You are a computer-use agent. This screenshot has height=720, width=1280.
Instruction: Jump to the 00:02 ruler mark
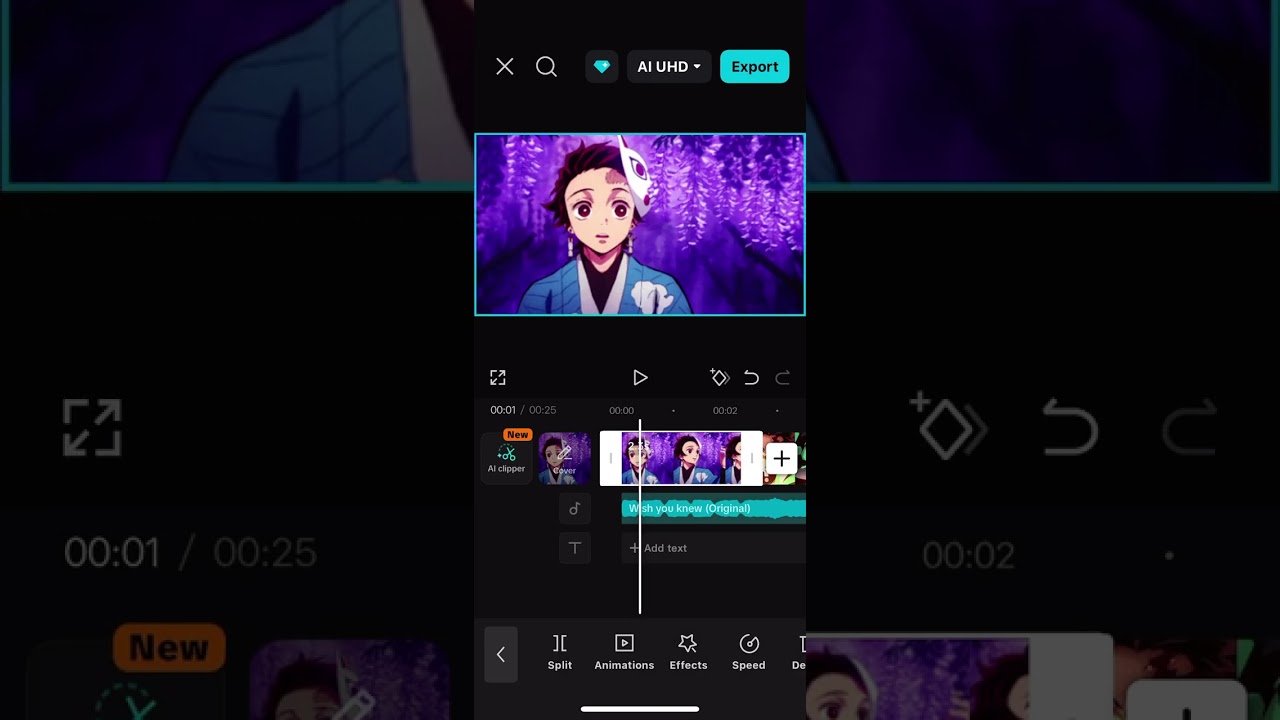point(725,411)
